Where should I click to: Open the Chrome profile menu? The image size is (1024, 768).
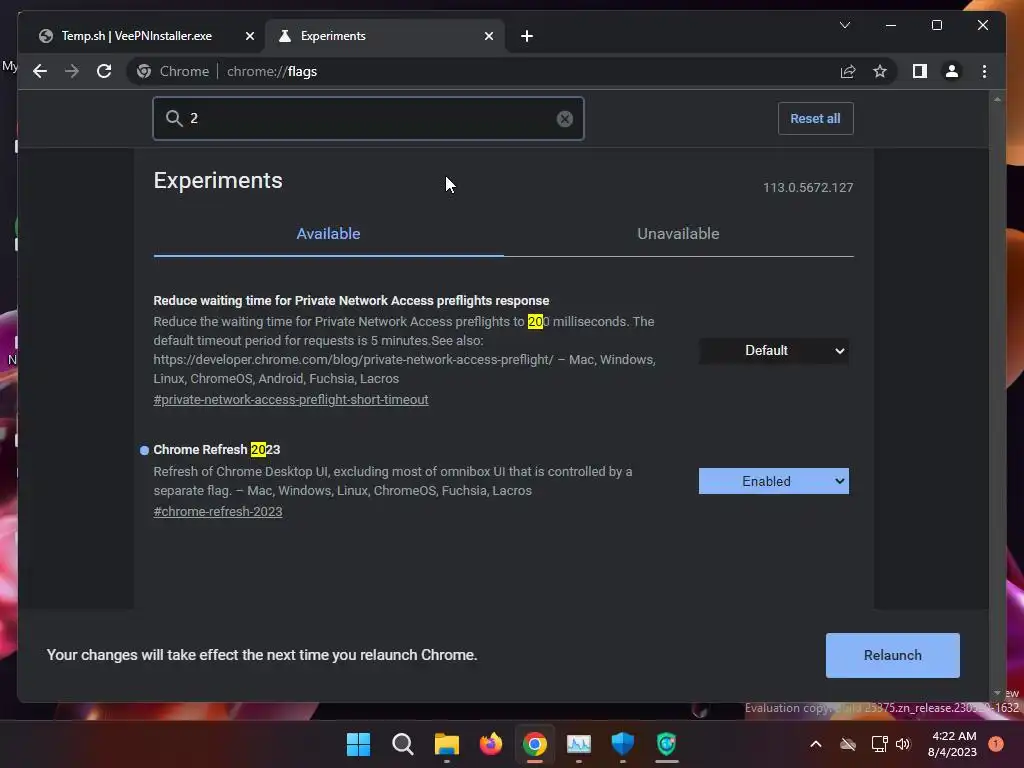click(952, 71)
